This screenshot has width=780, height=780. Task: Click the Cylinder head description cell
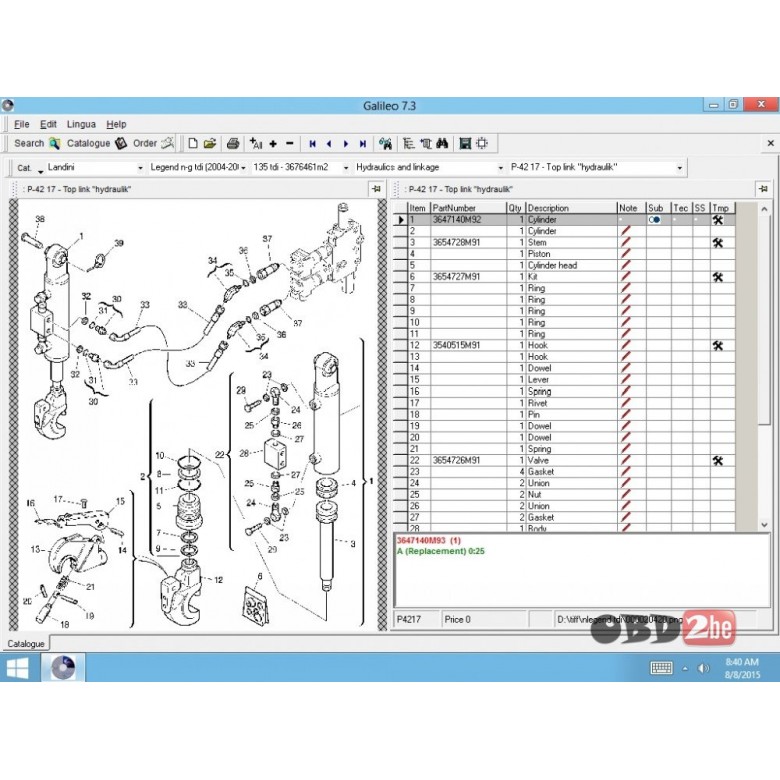tap(571, 265)
